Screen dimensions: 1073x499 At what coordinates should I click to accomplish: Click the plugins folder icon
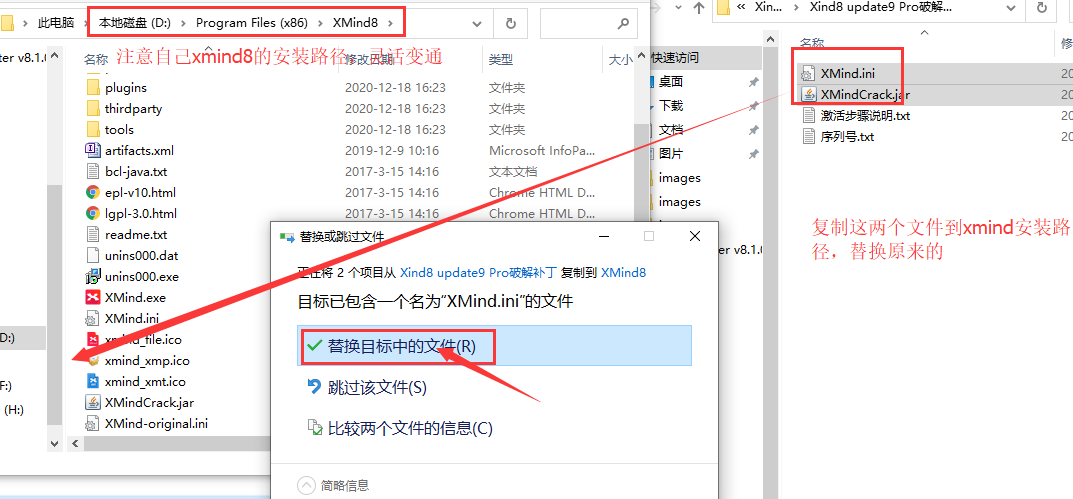click(x=93, y=88)
